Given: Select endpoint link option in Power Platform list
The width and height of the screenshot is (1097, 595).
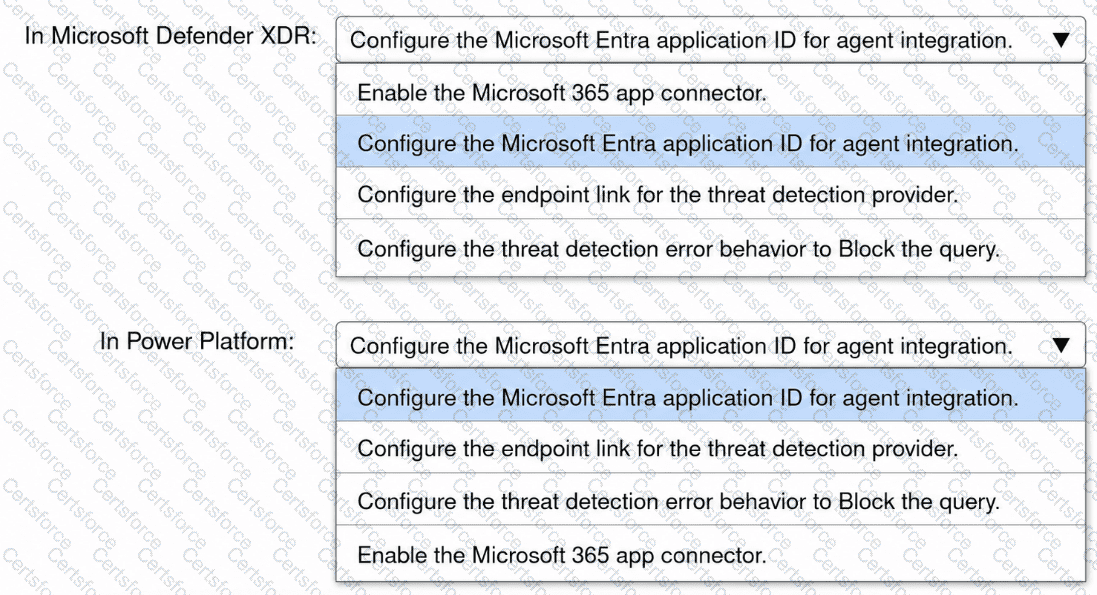Looking at the screenshot, I should pyautogui.click(x=710, y=447).
